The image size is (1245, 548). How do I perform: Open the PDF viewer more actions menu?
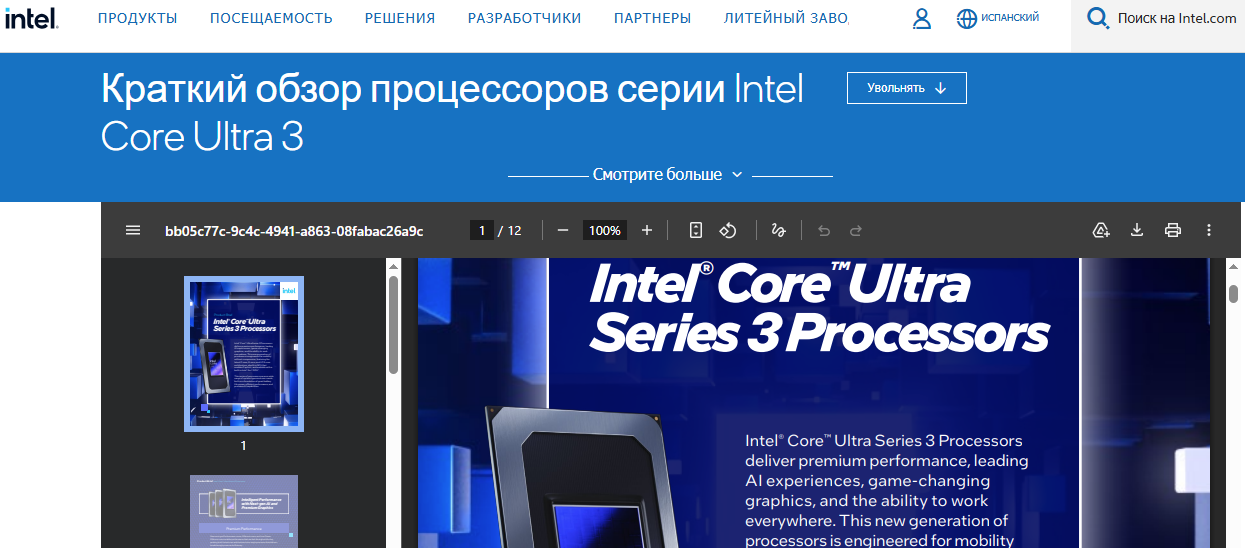tap(1209, 230)
